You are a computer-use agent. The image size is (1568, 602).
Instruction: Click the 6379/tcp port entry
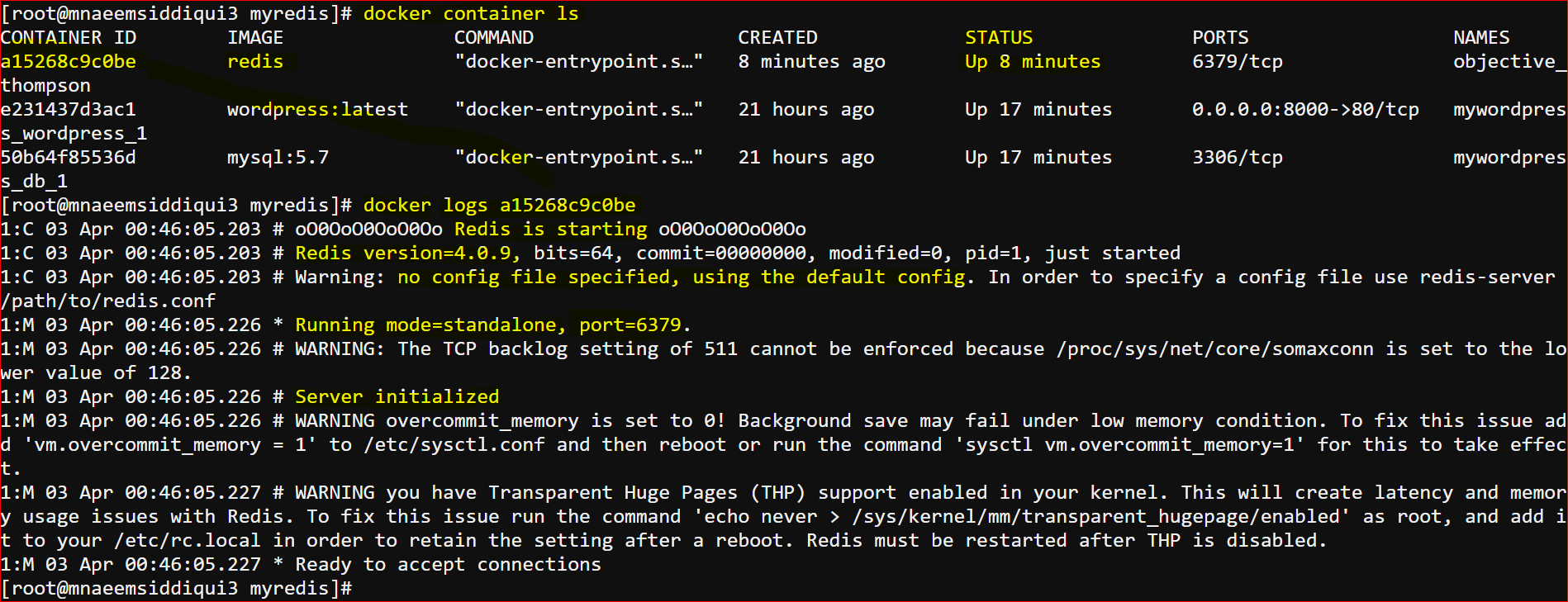(x=1238, y=61)
